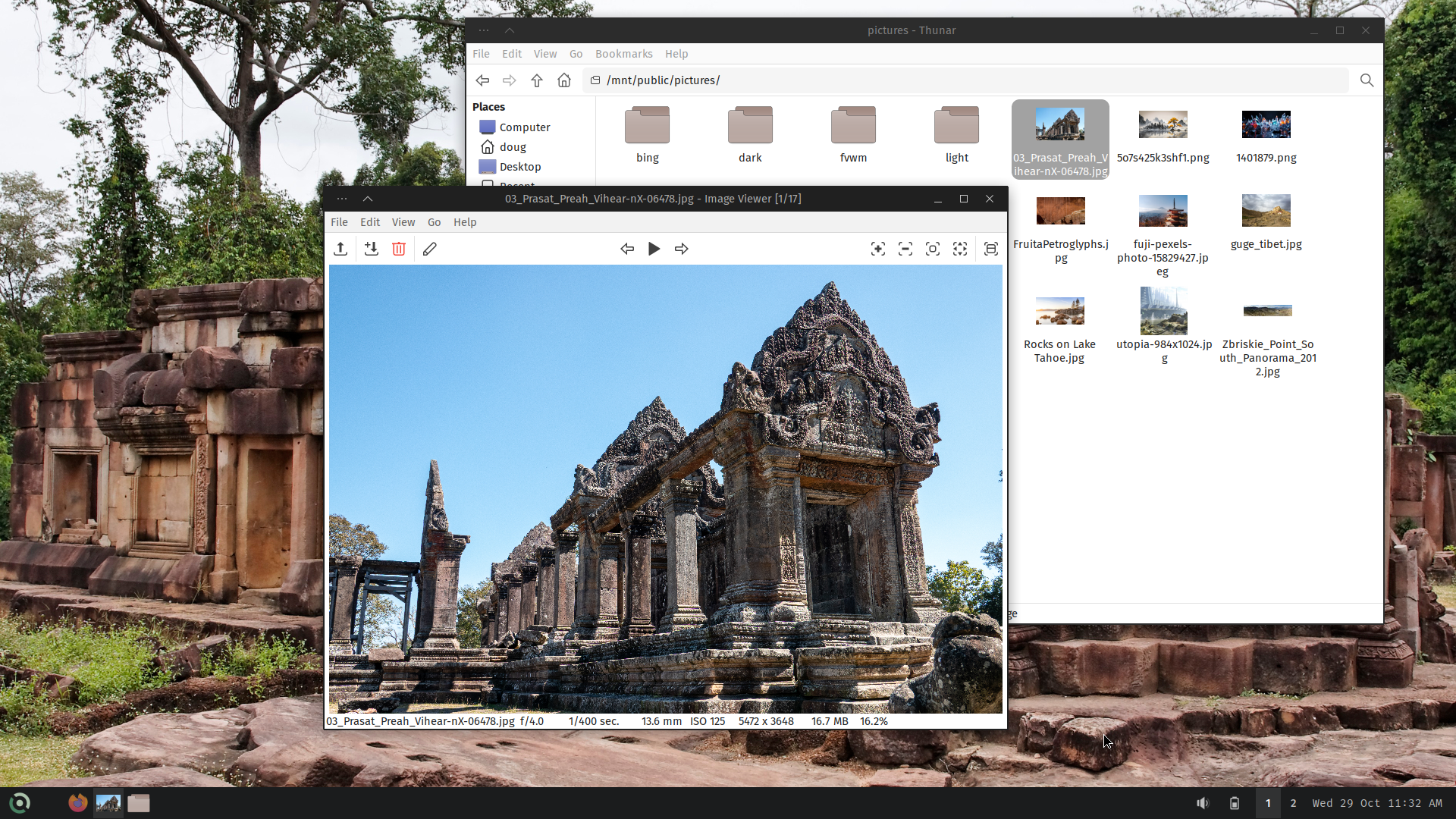Toggle fullscreen view in image viewer
The height and width of the screenshot is (819, 1456).
(x=991, y=249)
